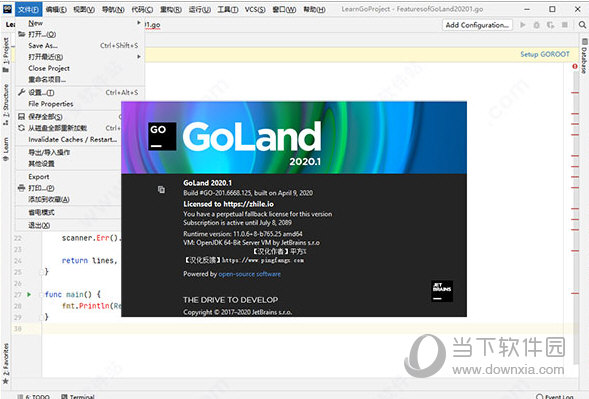Click the Stop square icon in the toolbar
Viewport: 589px width, 399px height.
click(x=565, y=25)
